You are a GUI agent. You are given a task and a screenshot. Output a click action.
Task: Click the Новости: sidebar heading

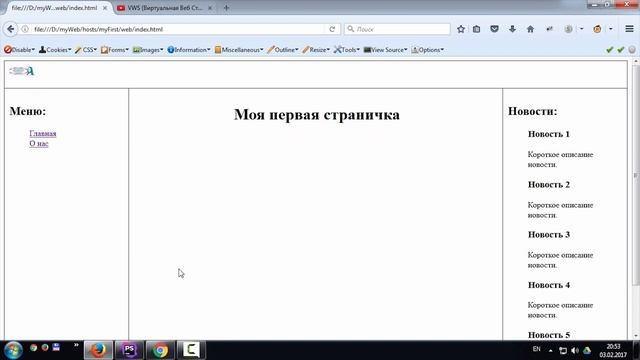(x=532, y=111)
